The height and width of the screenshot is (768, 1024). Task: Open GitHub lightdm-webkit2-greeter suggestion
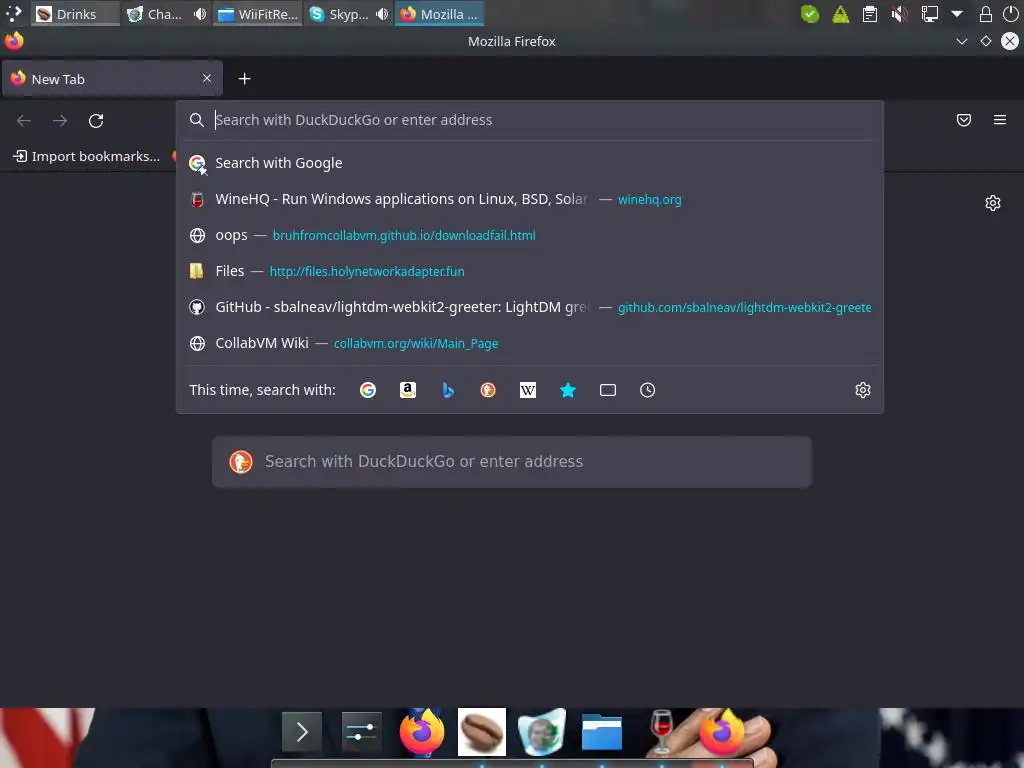point(530,307)
